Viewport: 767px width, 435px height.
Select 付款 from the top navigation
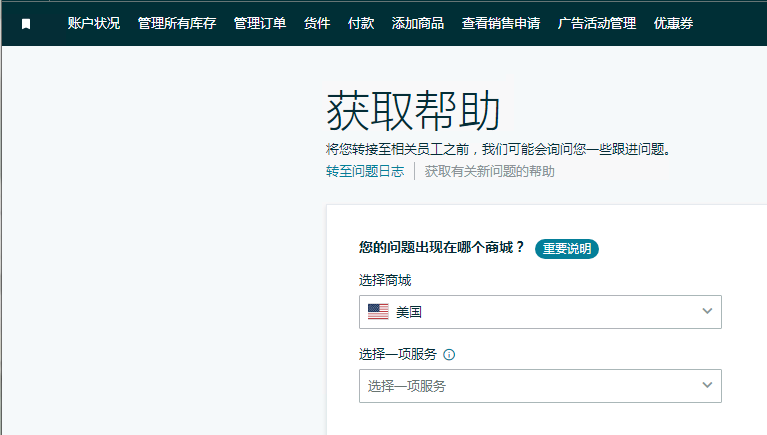coord(361,23)
